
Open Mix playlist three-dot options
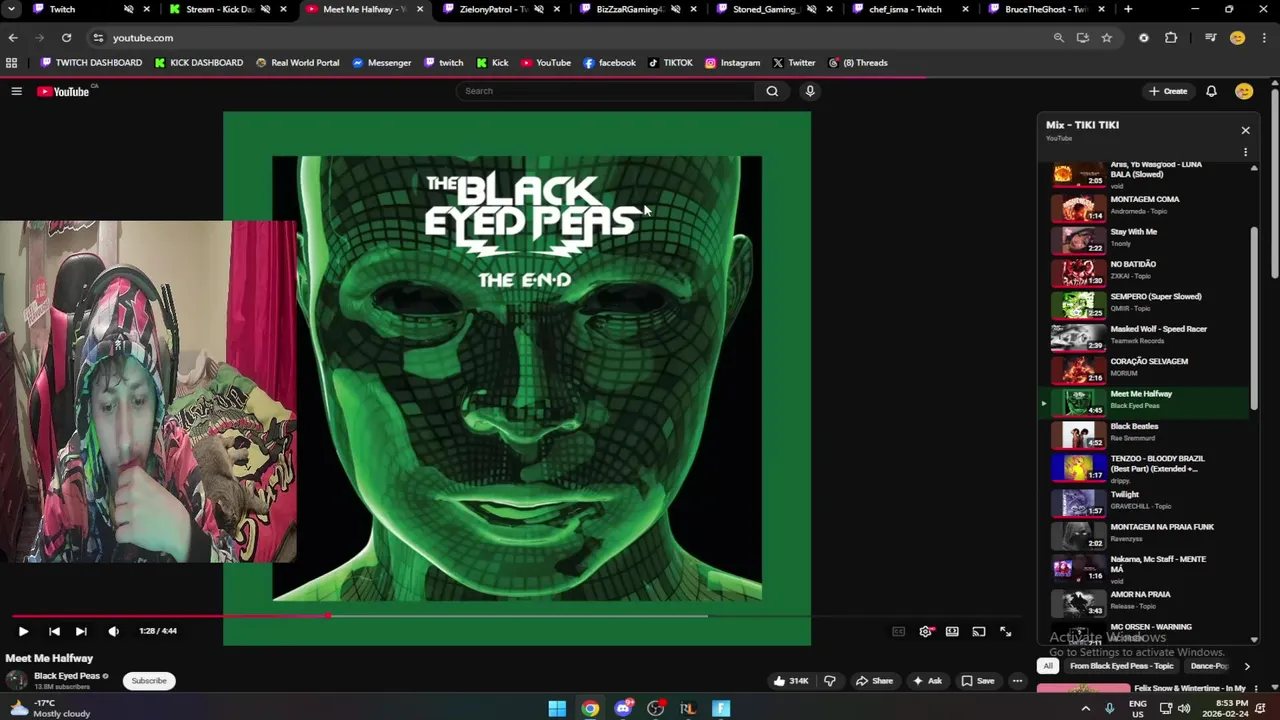[1245, 152]
